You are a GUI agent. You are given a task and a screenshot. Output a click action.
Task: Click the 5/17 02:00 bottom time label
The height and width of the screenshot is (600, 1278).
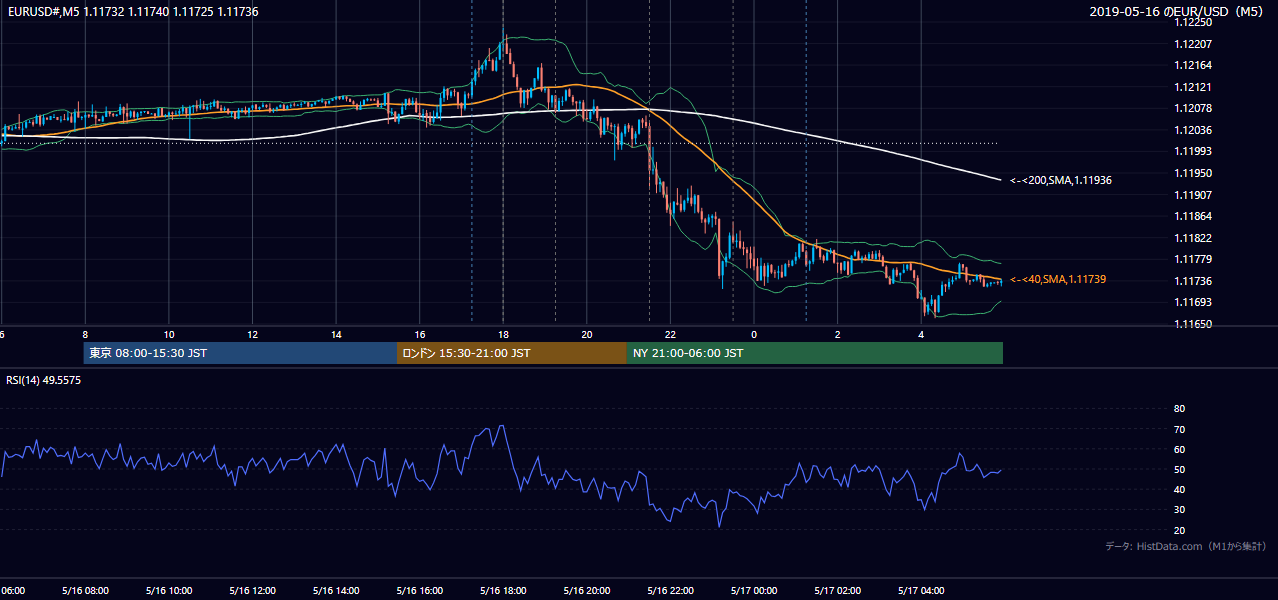point(837,591)
